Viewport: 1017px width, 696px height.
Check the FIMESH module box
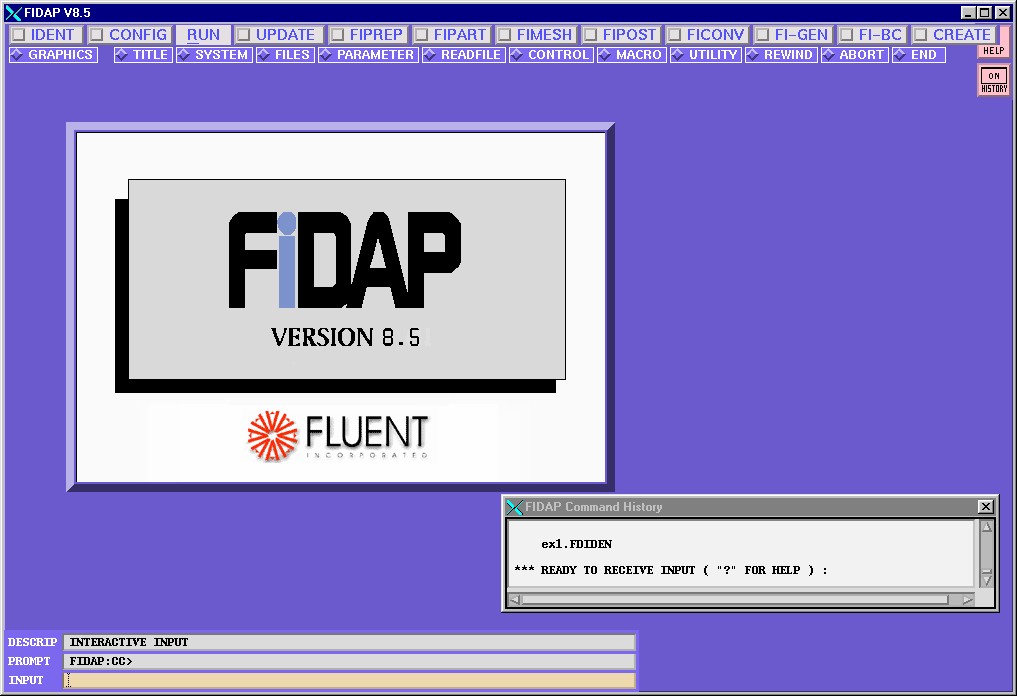tap(504, 35)
